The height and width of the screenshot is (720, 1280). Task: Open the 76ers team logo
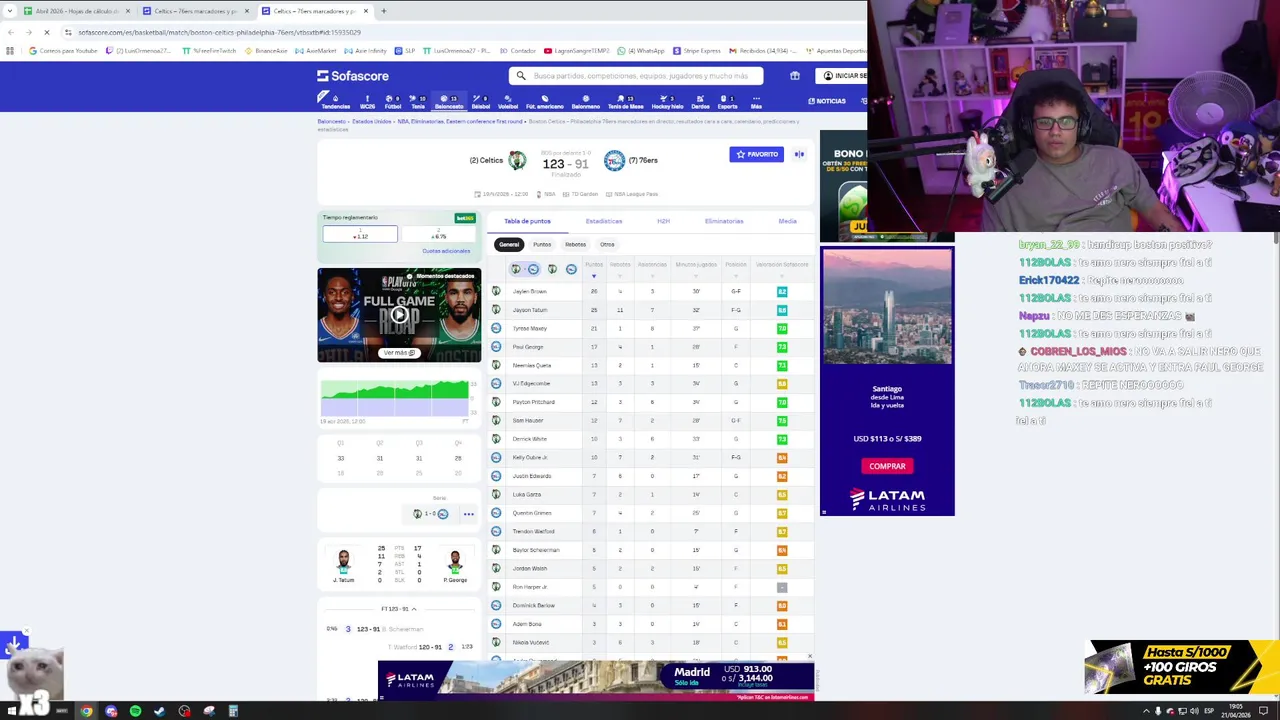point(614,160)
